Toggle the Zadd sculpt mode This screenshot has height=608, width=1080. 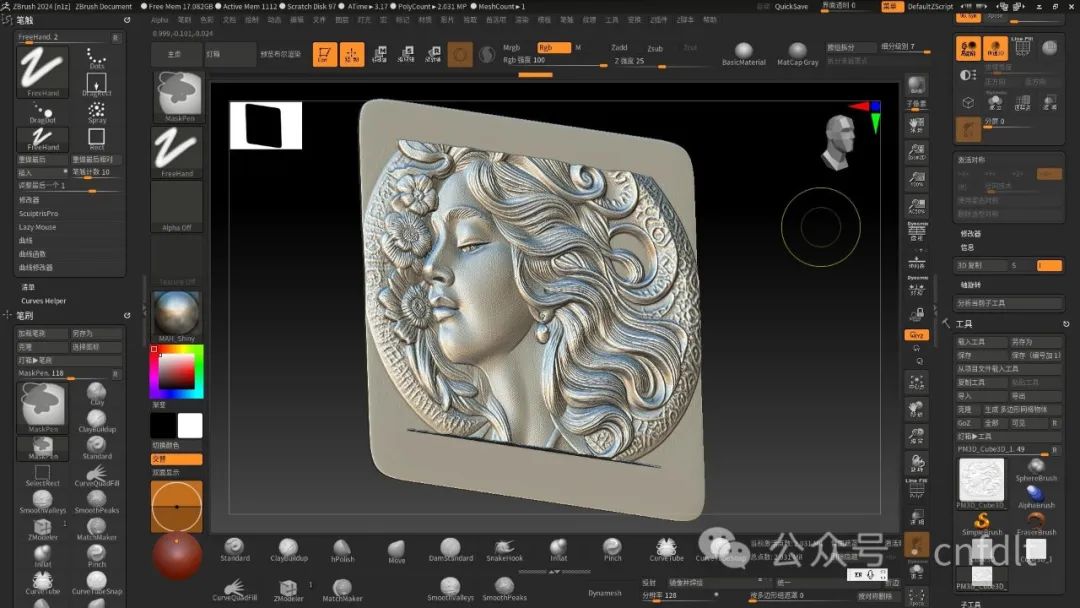point(619,48)
